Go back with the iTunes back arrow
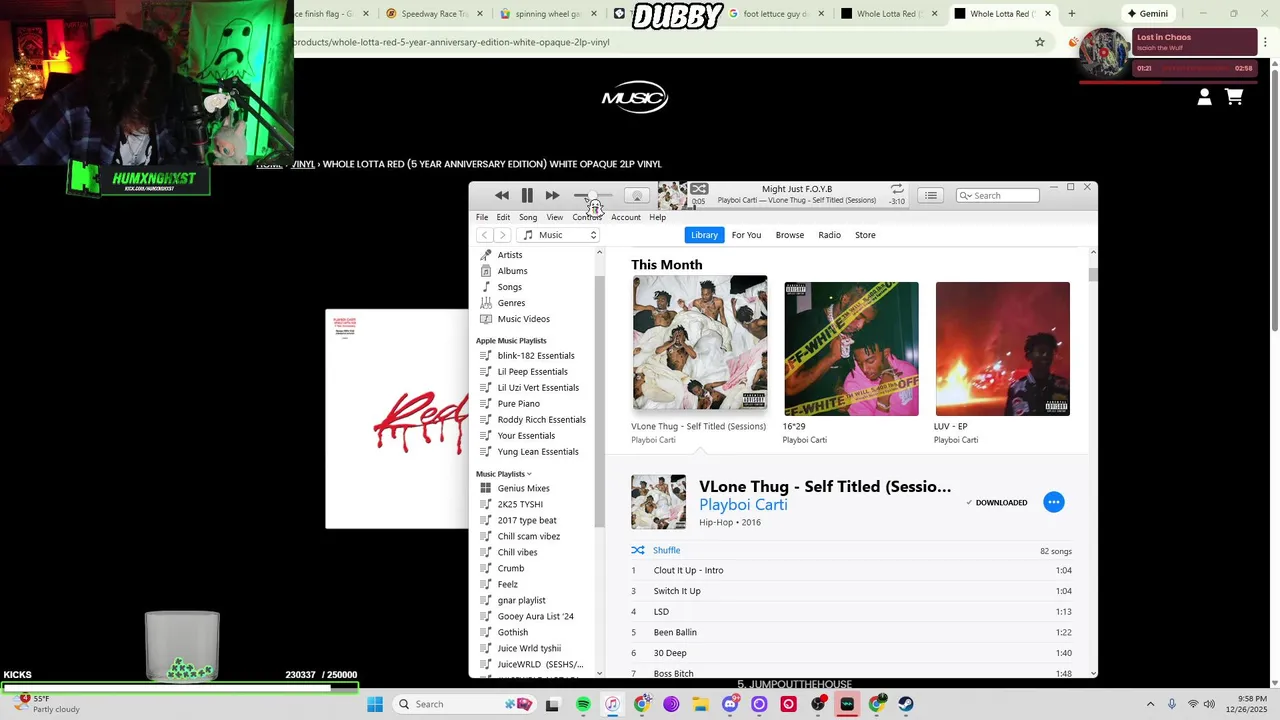 (x=484, y=235)
